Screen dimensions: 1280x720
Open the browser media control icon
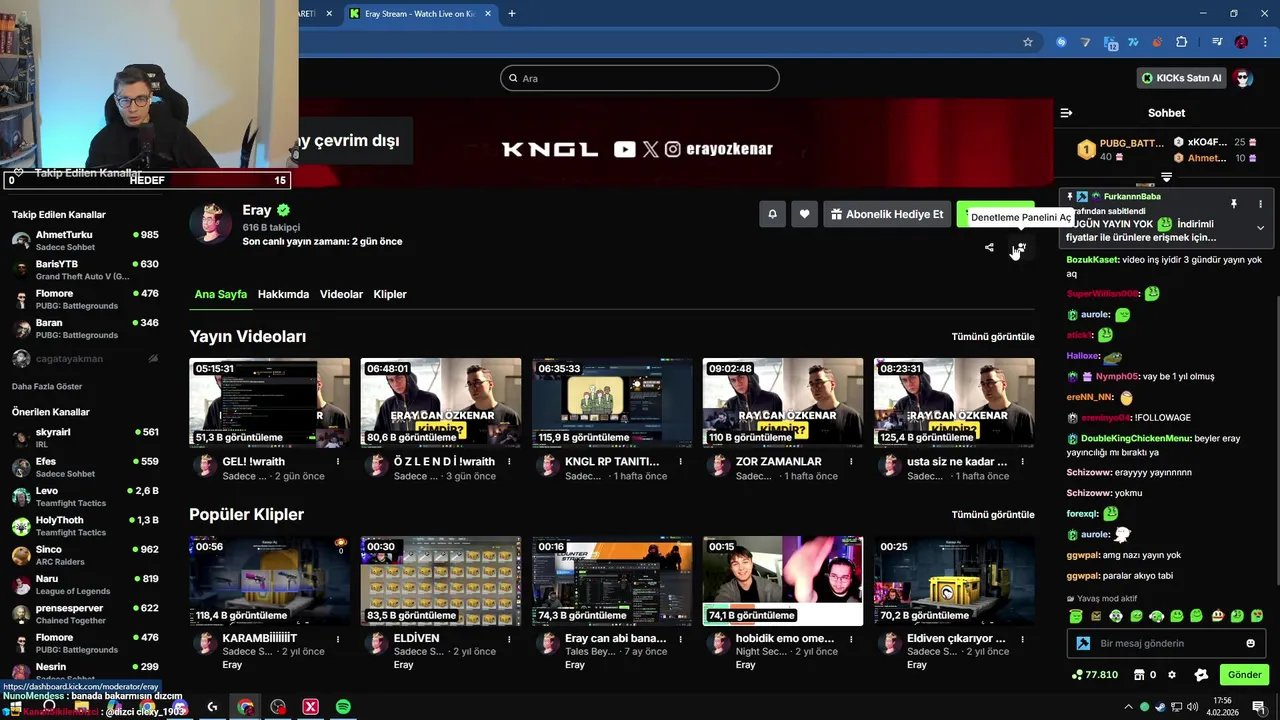pyautogui.click(x=1216, y=42)
